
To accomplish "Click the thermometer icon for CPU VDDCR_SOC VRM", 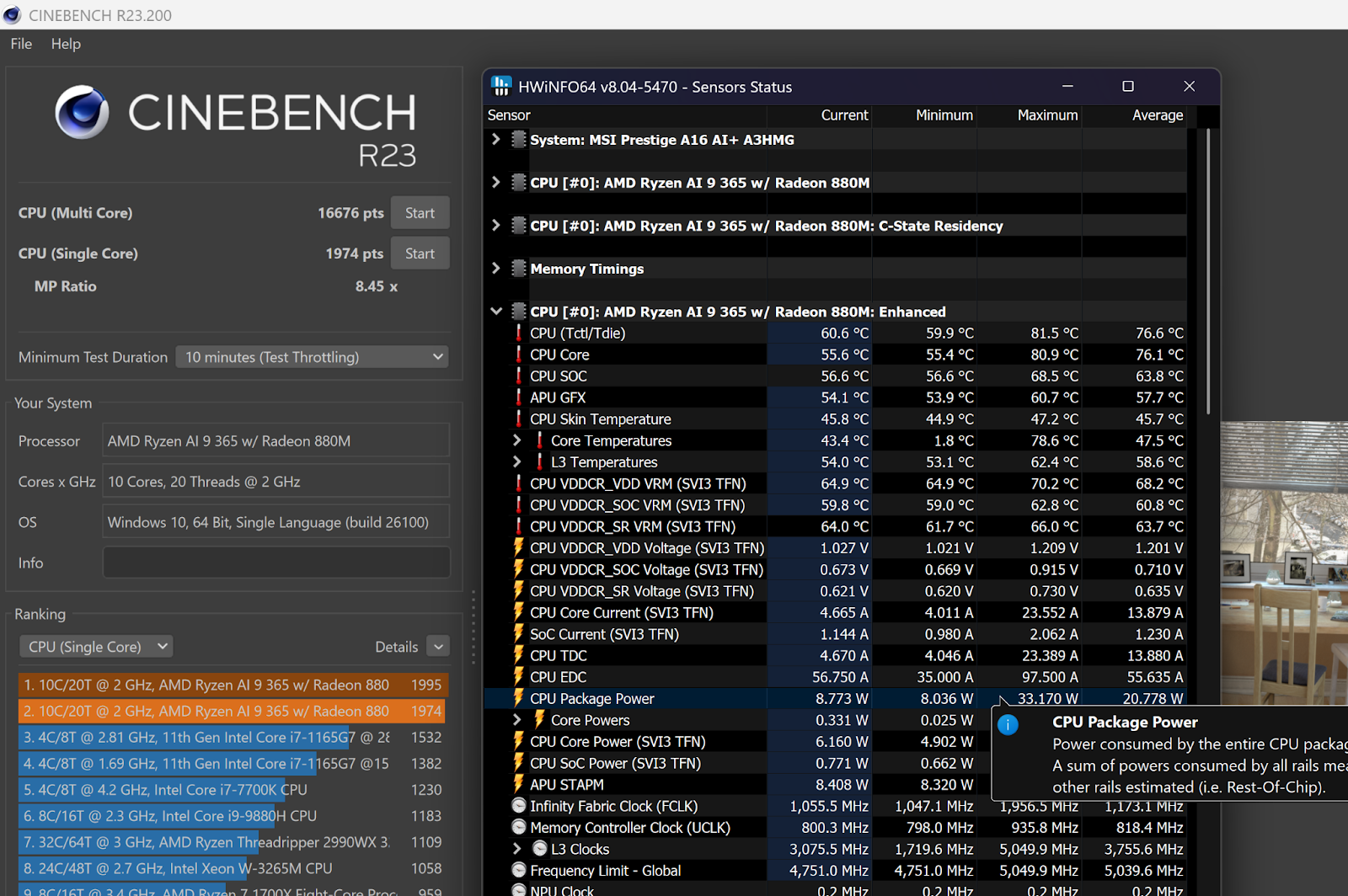I will (x=519, y=505).
